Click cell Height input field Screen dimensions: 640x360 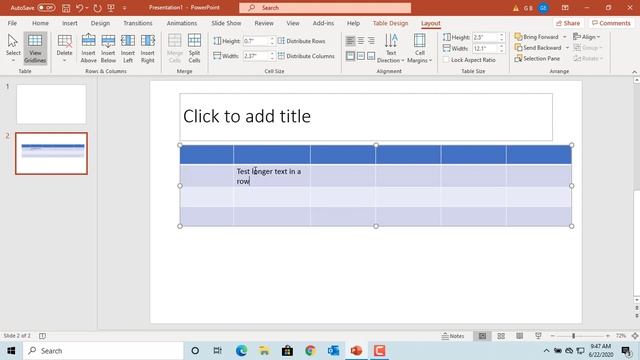click(256, 41)
